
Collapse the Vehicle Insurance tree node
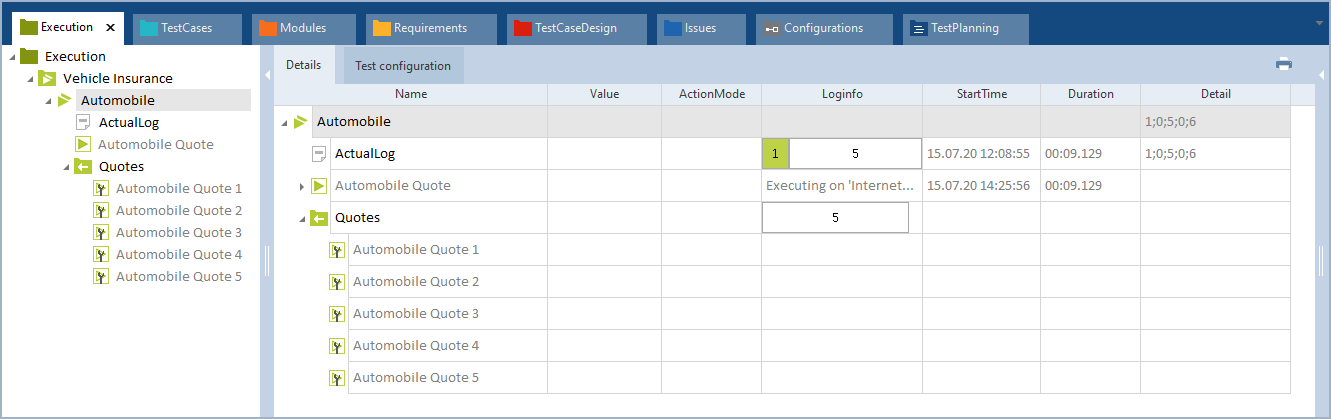pos(28,78)
